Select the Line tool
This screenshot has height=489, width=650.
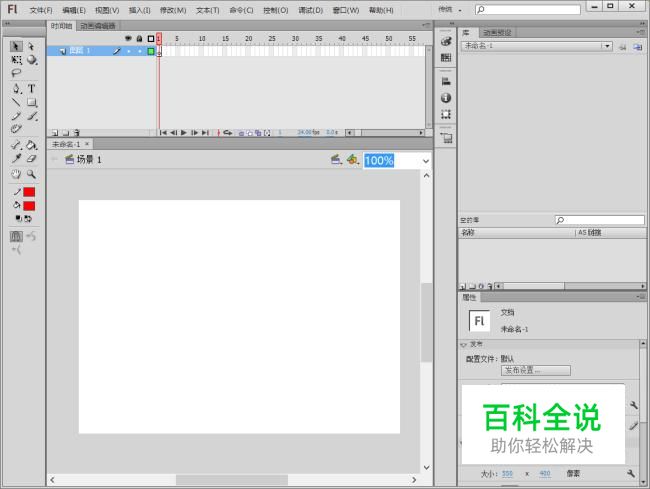tap(16, 102)
